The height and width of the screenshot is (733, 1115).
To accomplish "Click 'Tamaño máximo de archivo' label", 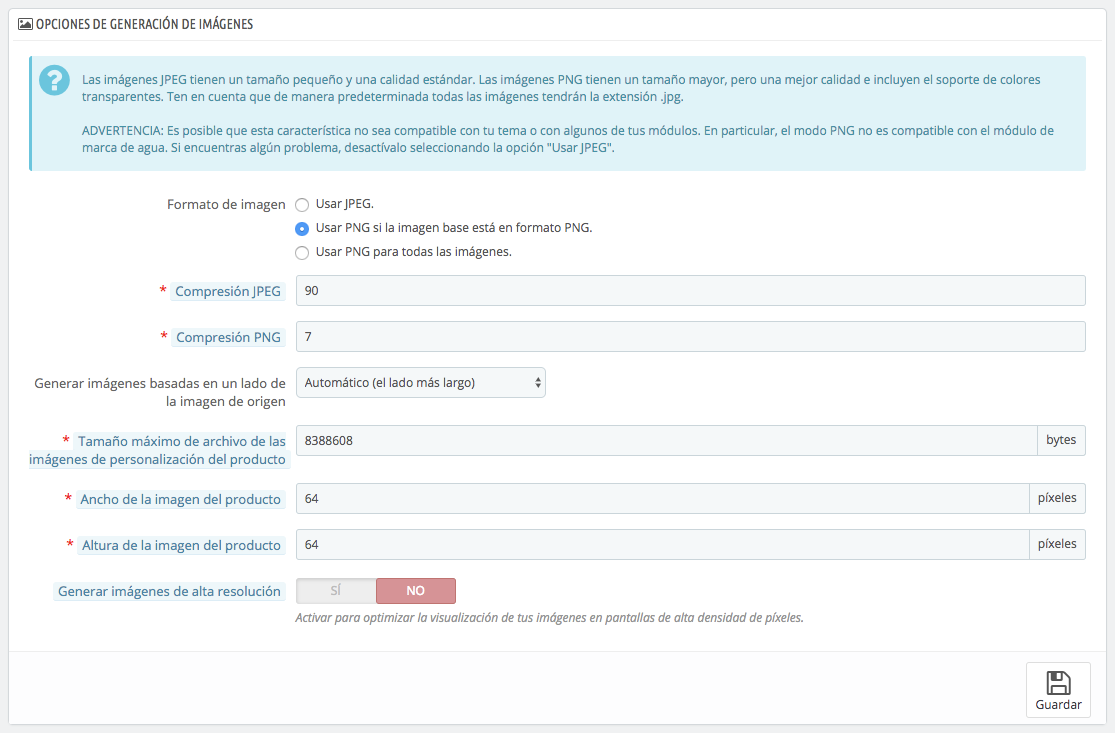I will point(157,450).
